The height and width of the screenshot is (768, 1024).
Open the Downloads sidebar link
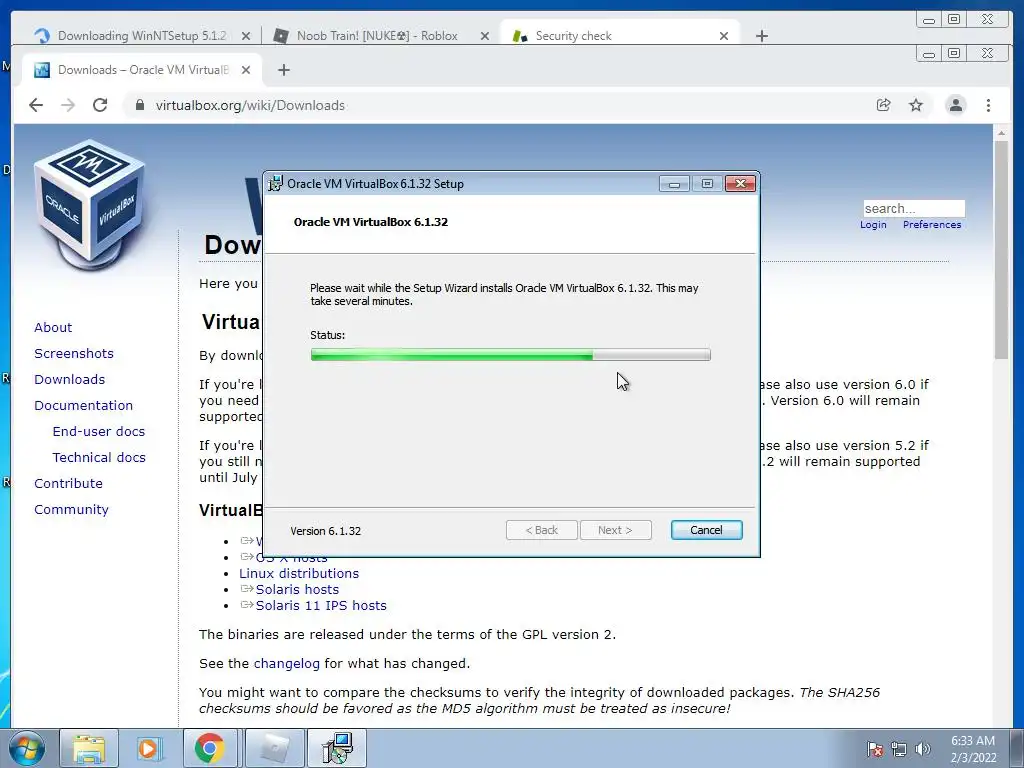69,380
